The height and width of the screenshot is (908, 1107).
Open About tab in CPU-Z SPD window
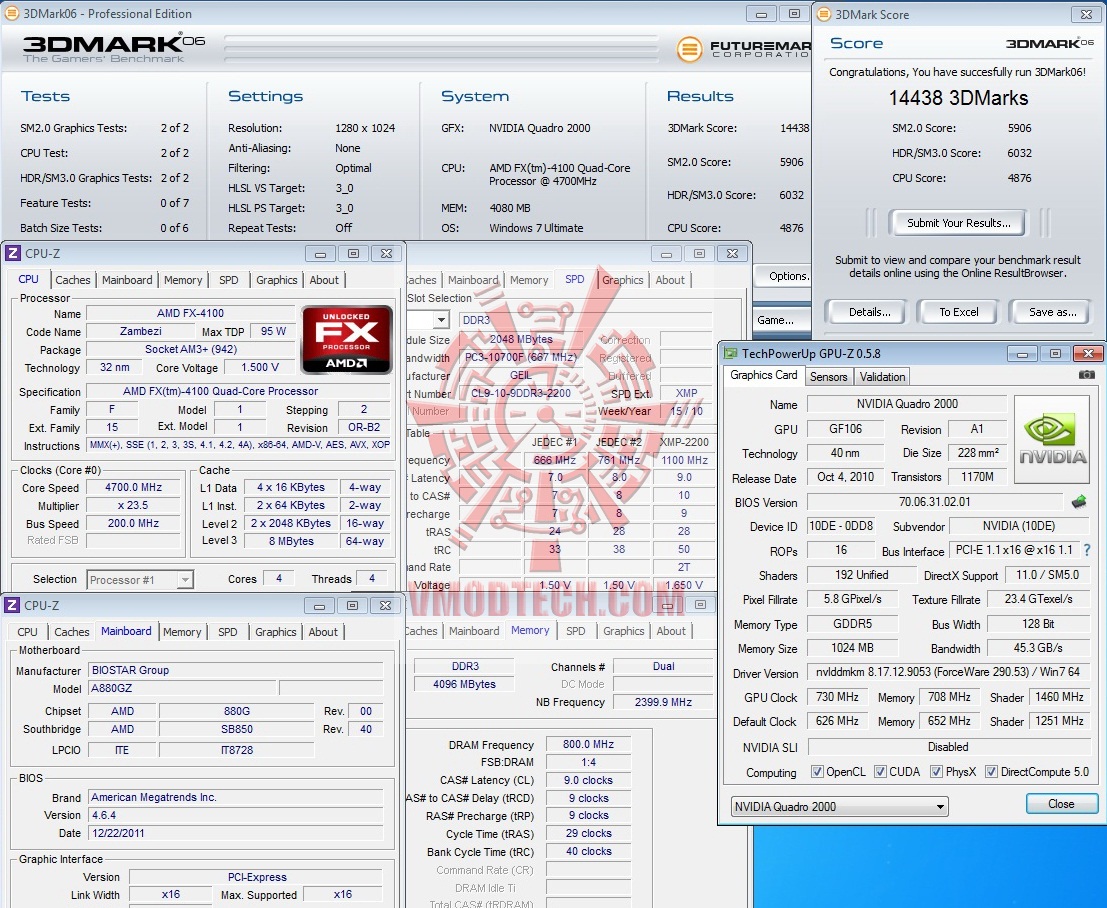670,280
